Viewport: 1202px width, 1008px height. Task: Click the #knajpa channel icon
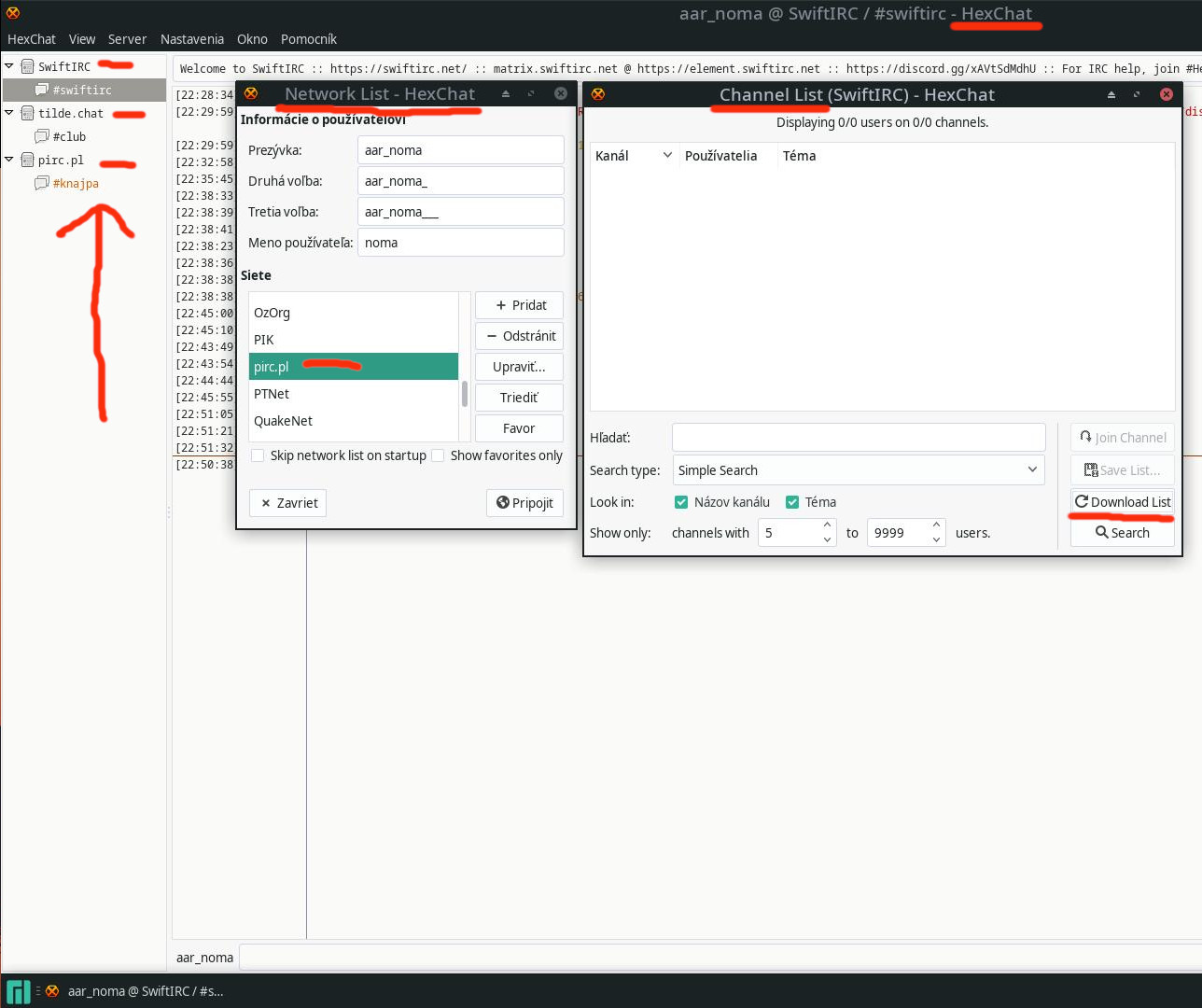coord(42,184)
